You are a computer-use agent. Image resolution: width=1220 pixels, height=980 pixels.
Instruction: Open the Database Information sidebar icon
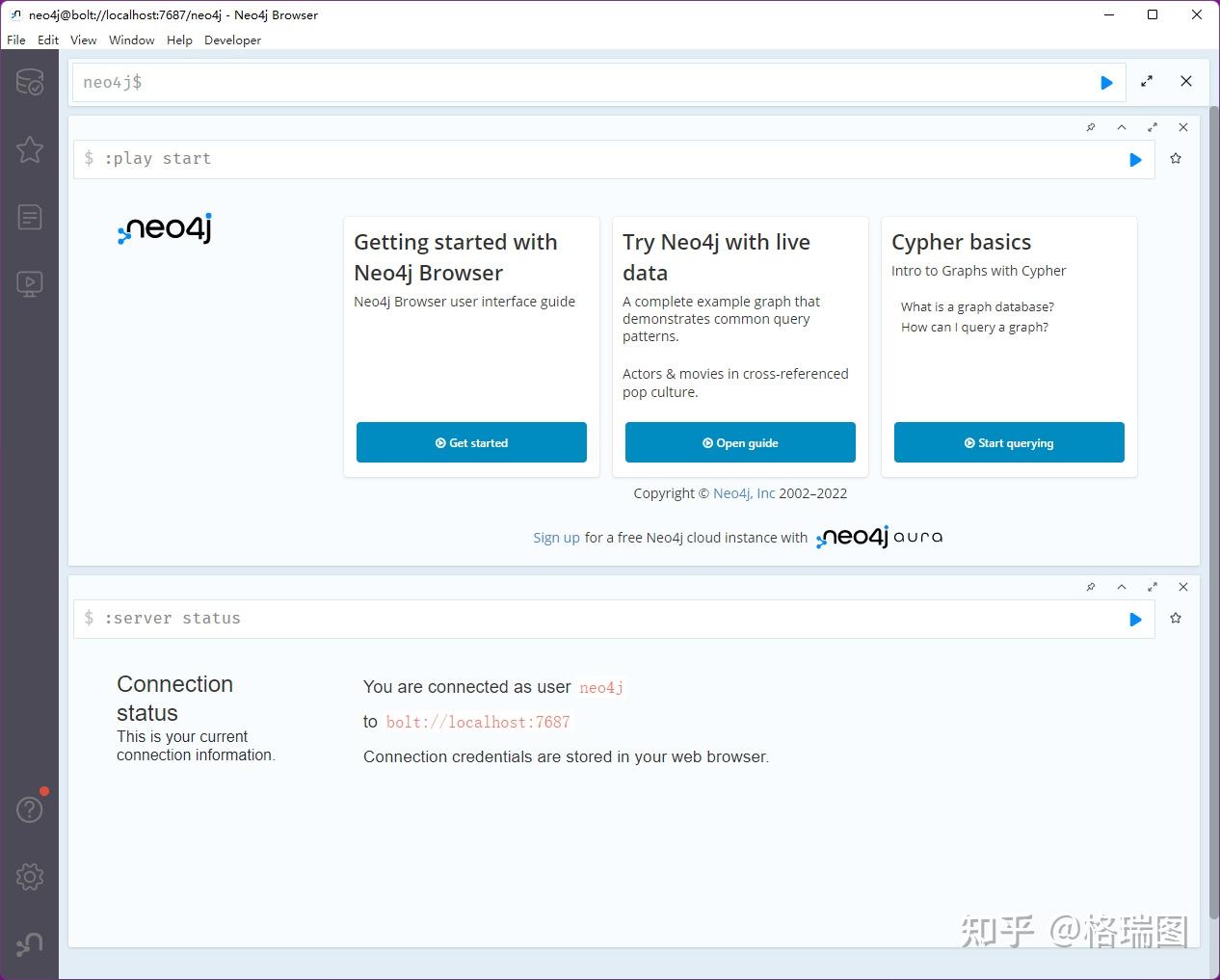click(30, 82)
